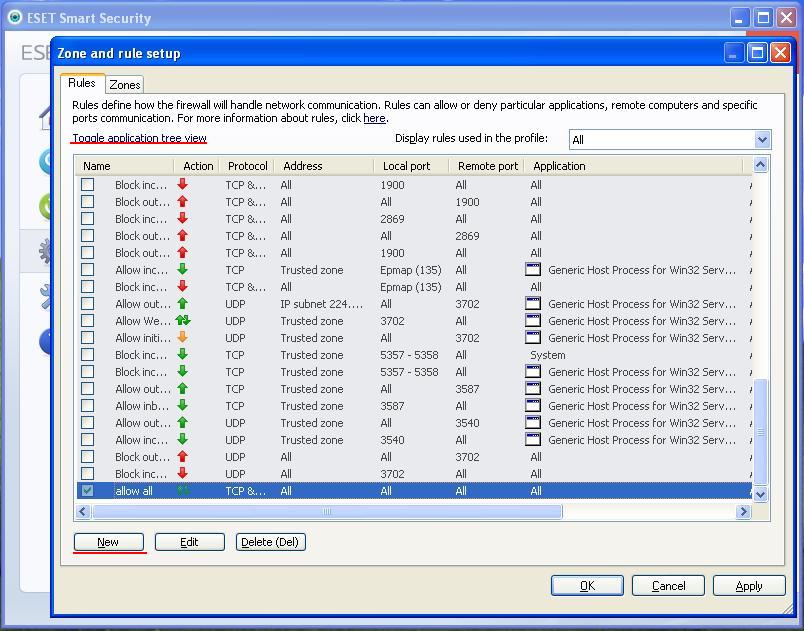
Task: Click green down arrow in Allow inb… 3587 row
Action: click(x=182, y=405)
